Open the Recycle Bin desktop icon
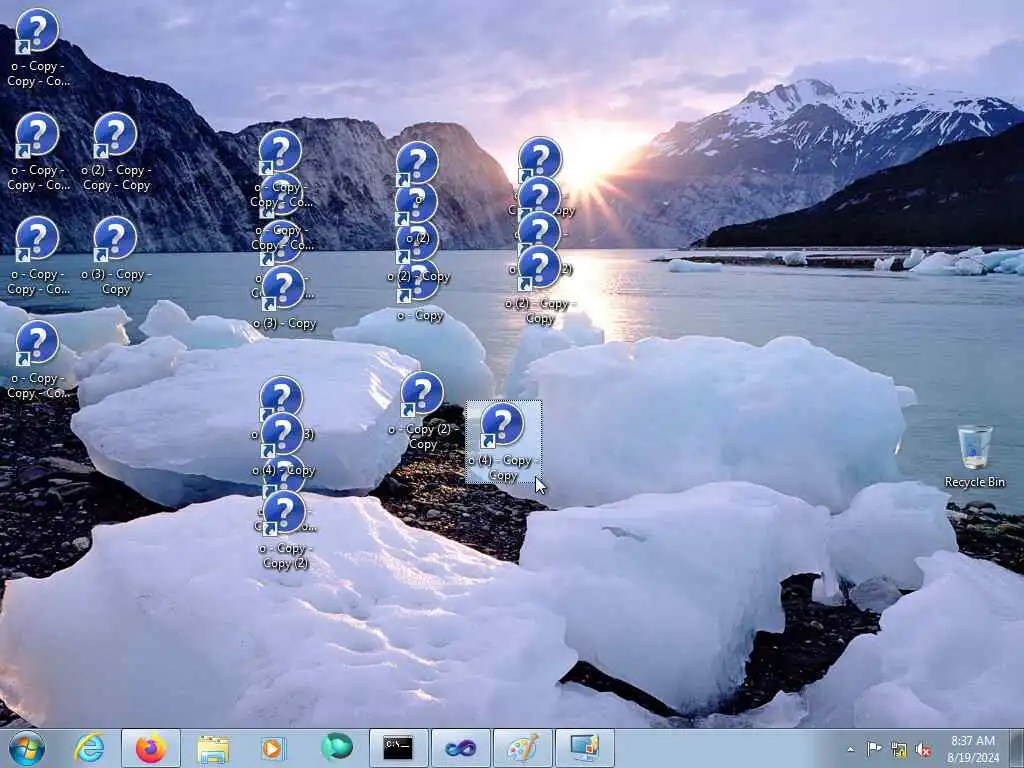 point(974,456)
